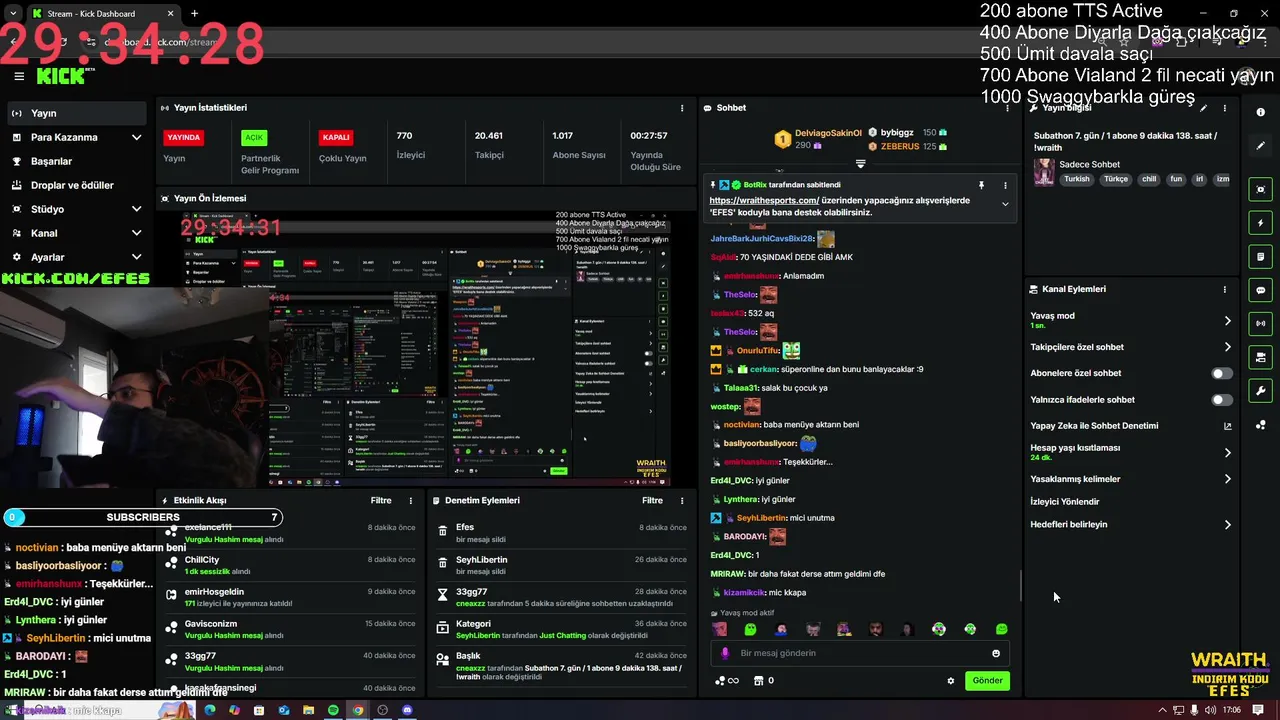The image size is (1280, 720).
Task: Open Yavaş mod settings chevron
Action: click(1228, 321)
